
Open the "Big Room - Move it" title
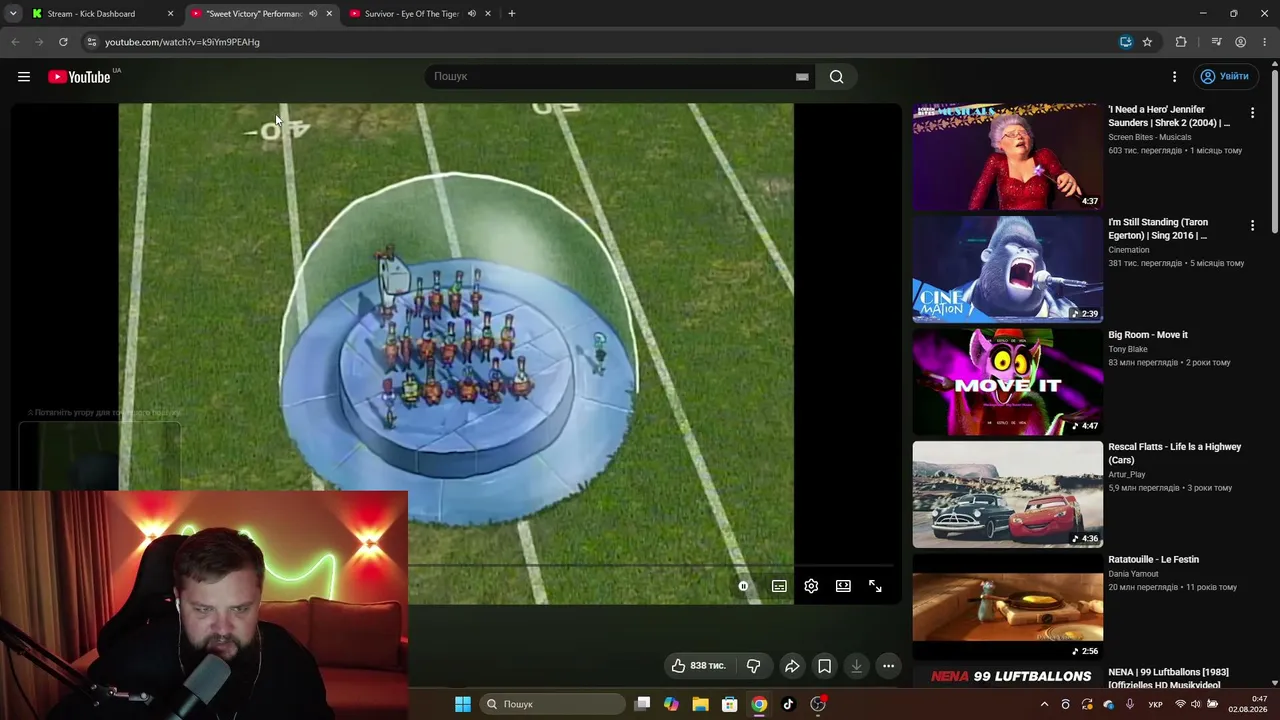pos(1148,335)
